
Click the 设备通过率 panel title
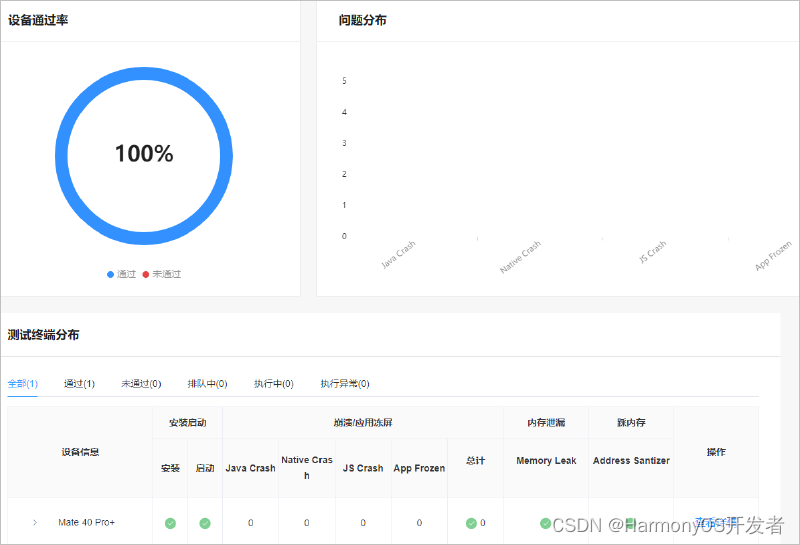[x=38, y=20]
